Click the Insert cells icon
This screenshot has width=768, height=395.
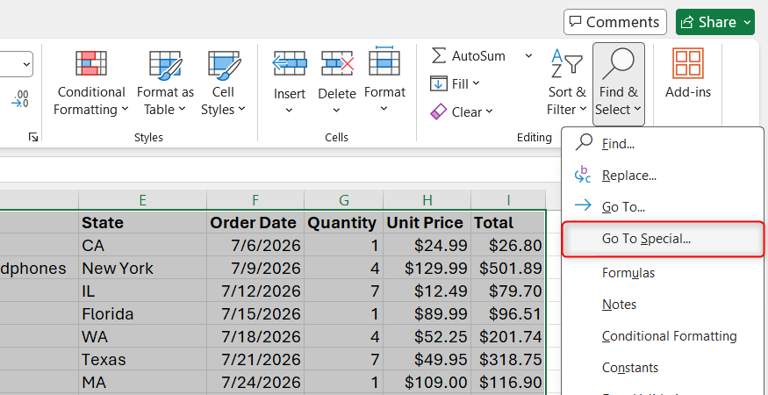click(x=289, y=64)
